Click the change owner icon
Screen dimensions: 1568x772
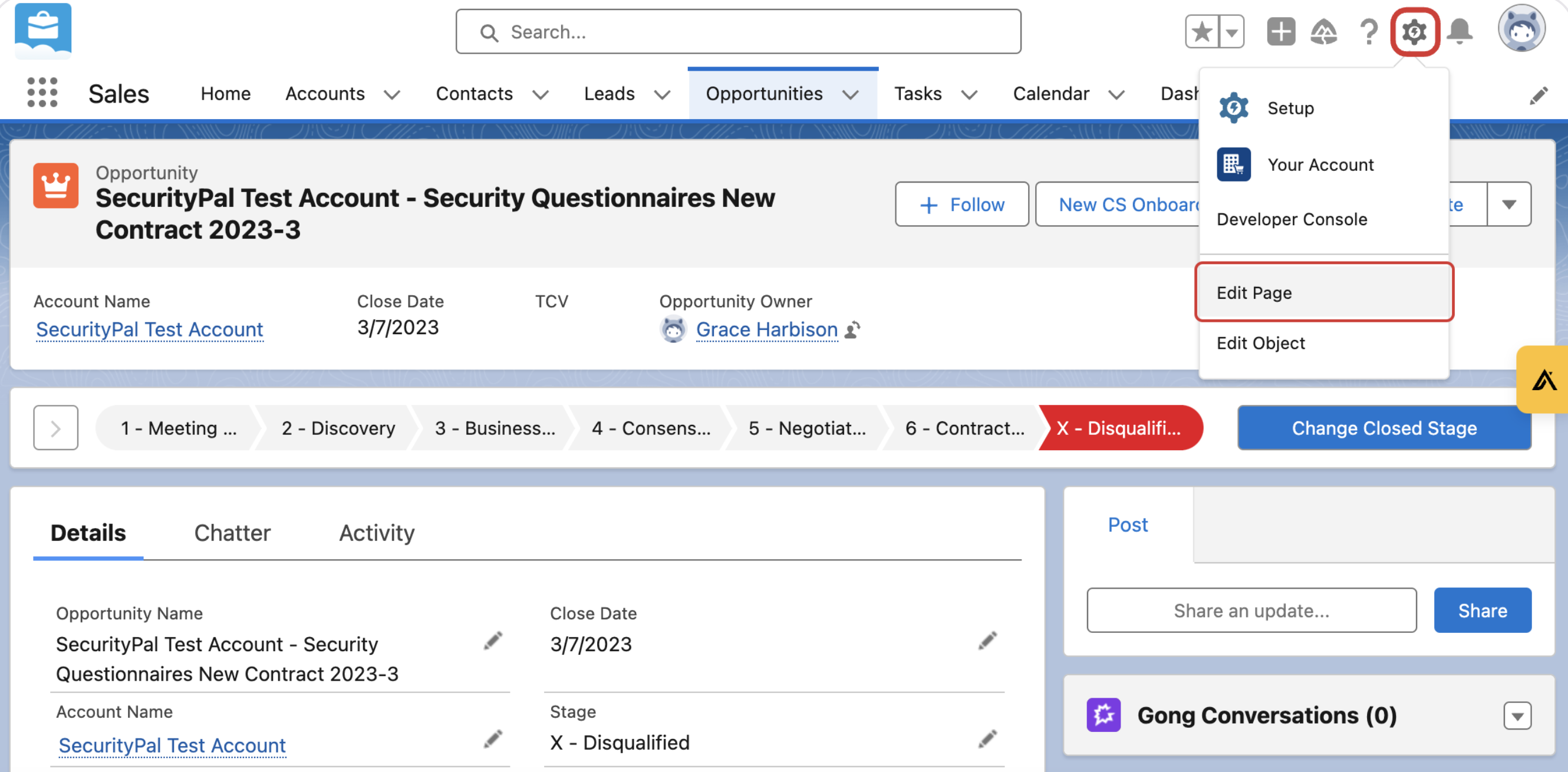(x=852, y=330)
